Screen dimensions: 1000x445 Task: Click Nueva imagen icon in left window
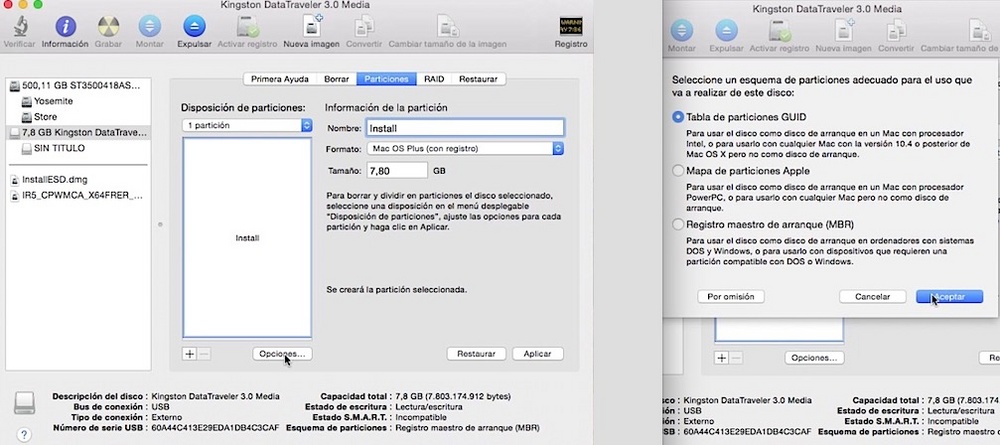311,27
